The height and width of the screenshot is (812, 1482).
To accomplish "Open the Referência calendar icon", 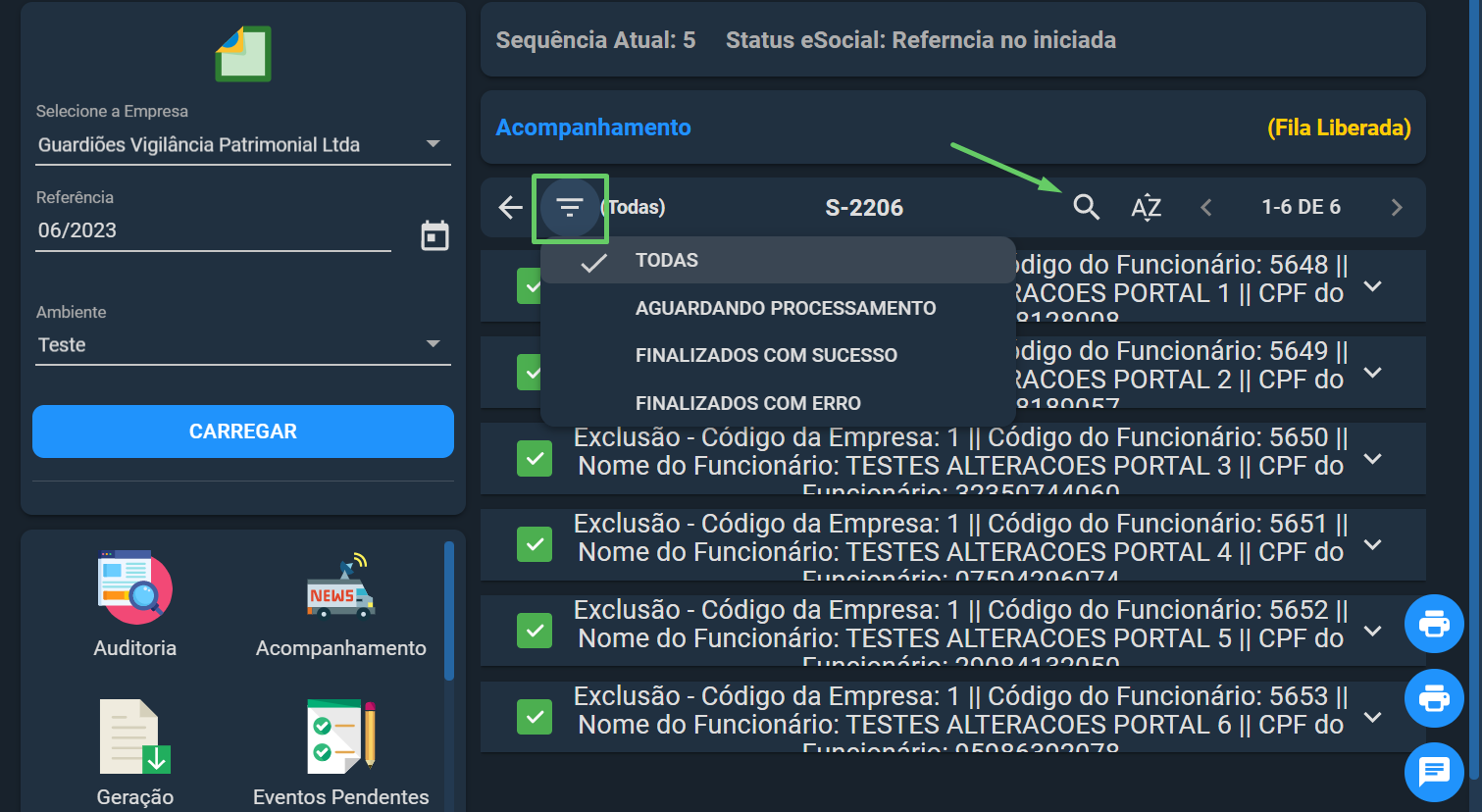I will pyautogui.click(x=434, y=235).
